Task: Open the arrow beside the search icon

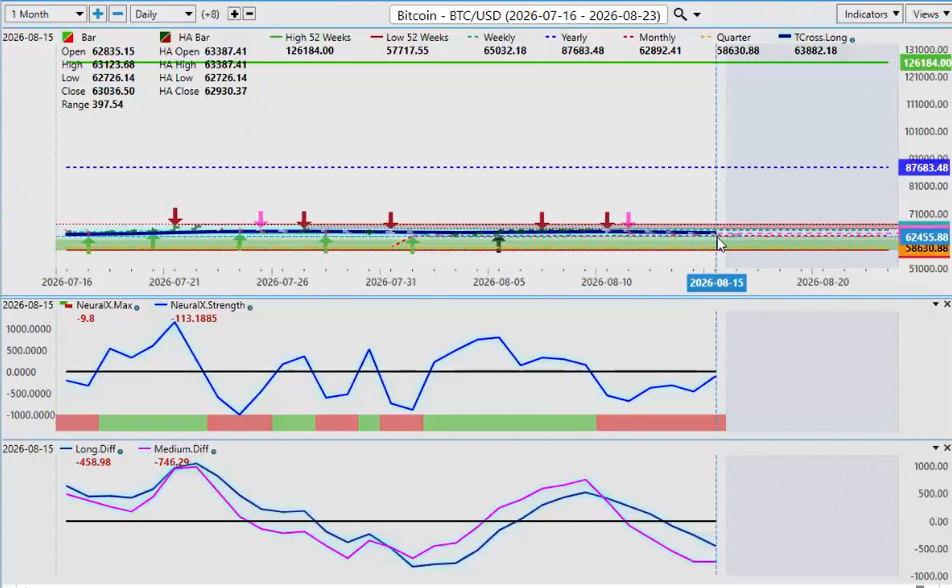Action: coord(697,15)
